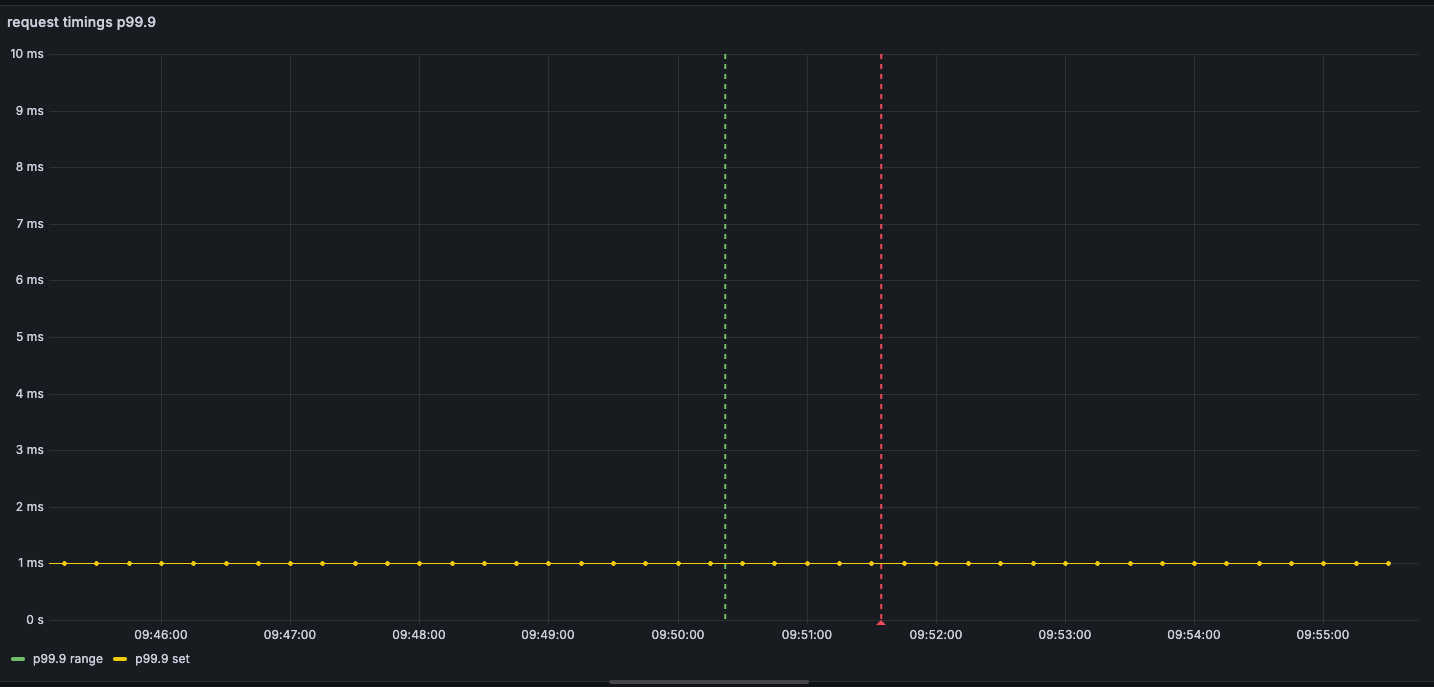Select the data point at 09:47:00

click(290, 563)
